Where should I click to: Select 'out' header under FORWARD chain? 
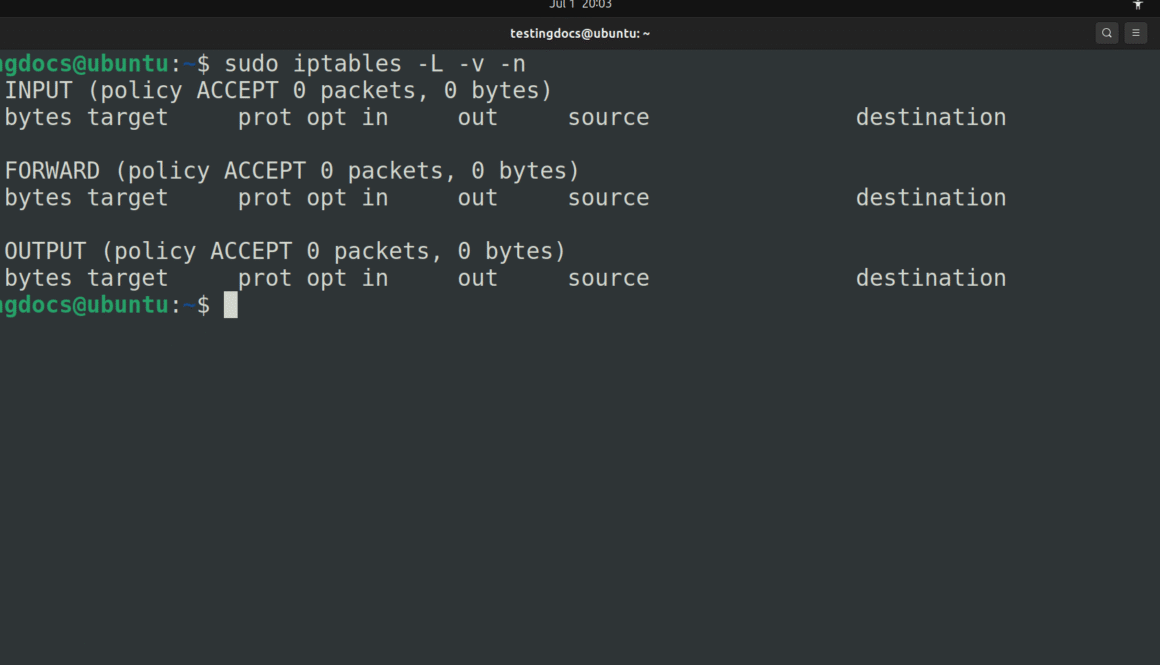(x=477, y=198)
